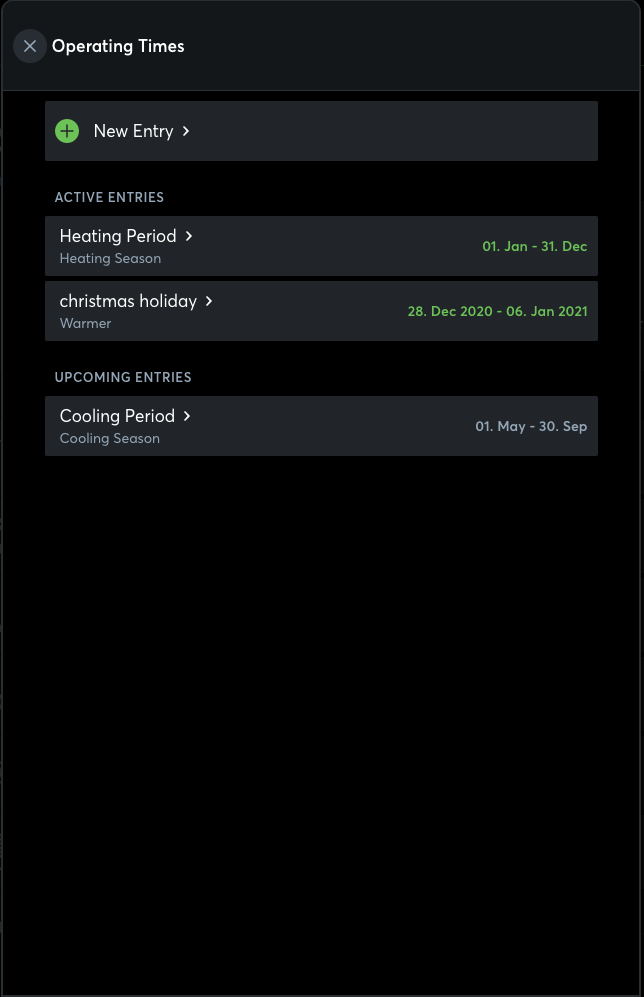Click the green plus icon

pyautogui.click(x=67, y=131)
